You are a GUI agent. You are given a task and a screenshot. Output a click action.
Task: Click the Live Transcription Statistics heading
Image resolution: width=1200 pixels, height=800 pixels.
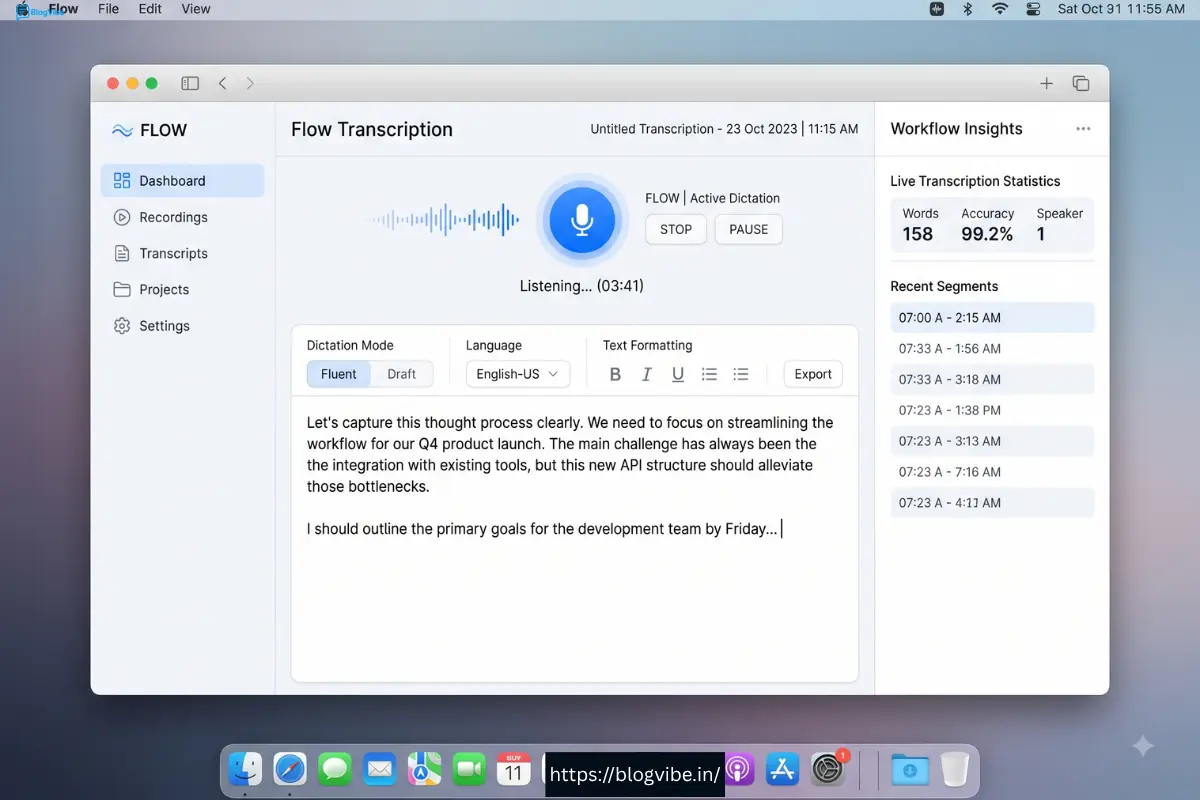[975, 181]
